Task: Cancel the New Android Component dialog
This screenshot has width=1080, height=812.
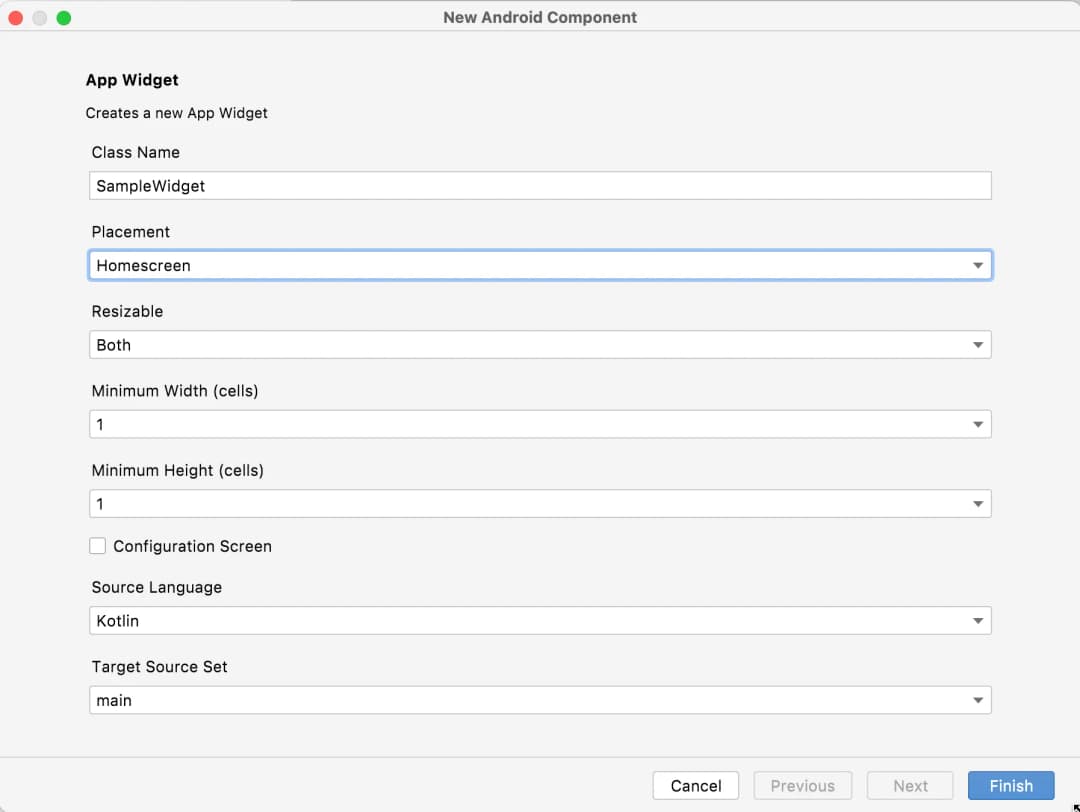Action: (x=695, y=786)
